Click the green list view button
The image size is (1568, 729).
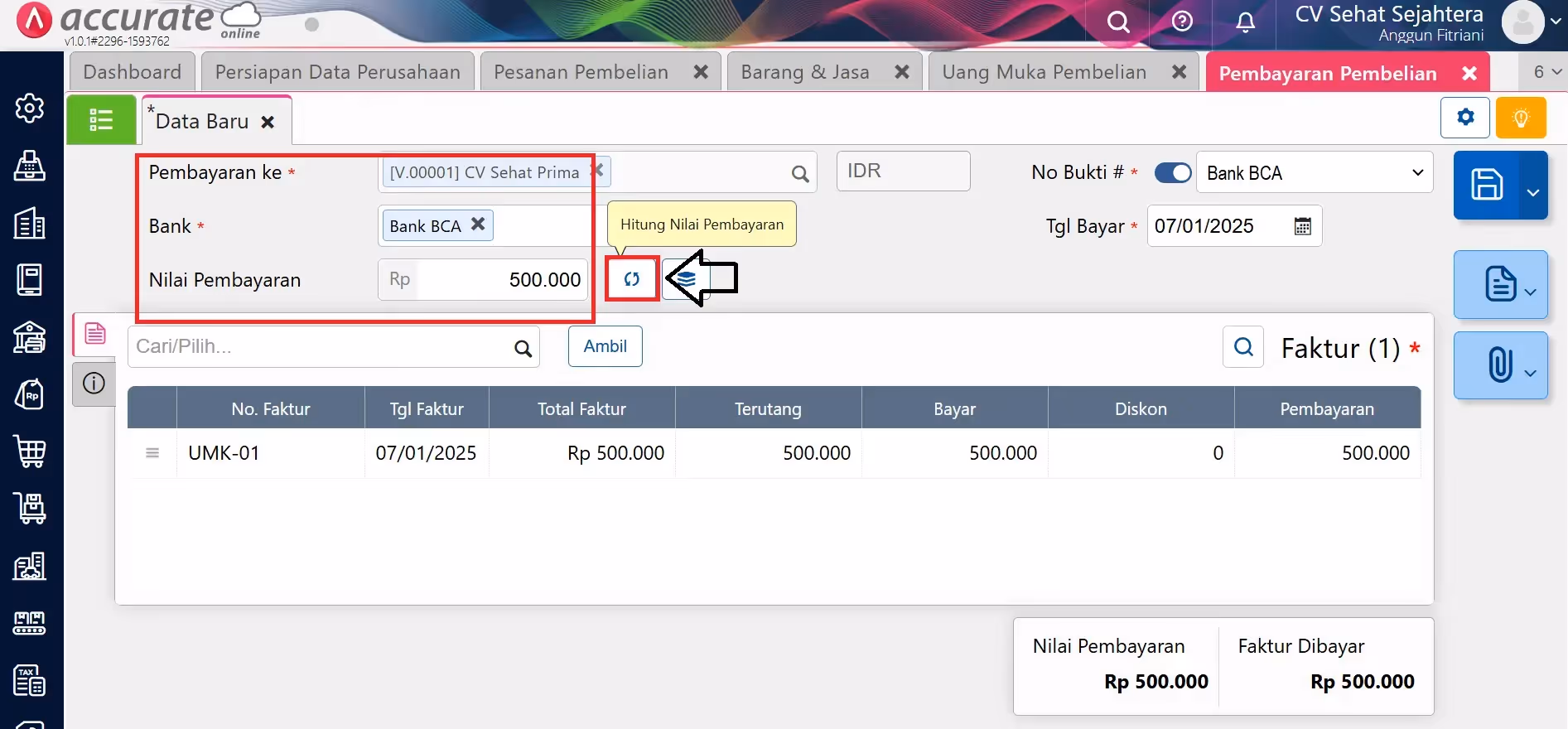pyautogui.click(x=101, y=119)
